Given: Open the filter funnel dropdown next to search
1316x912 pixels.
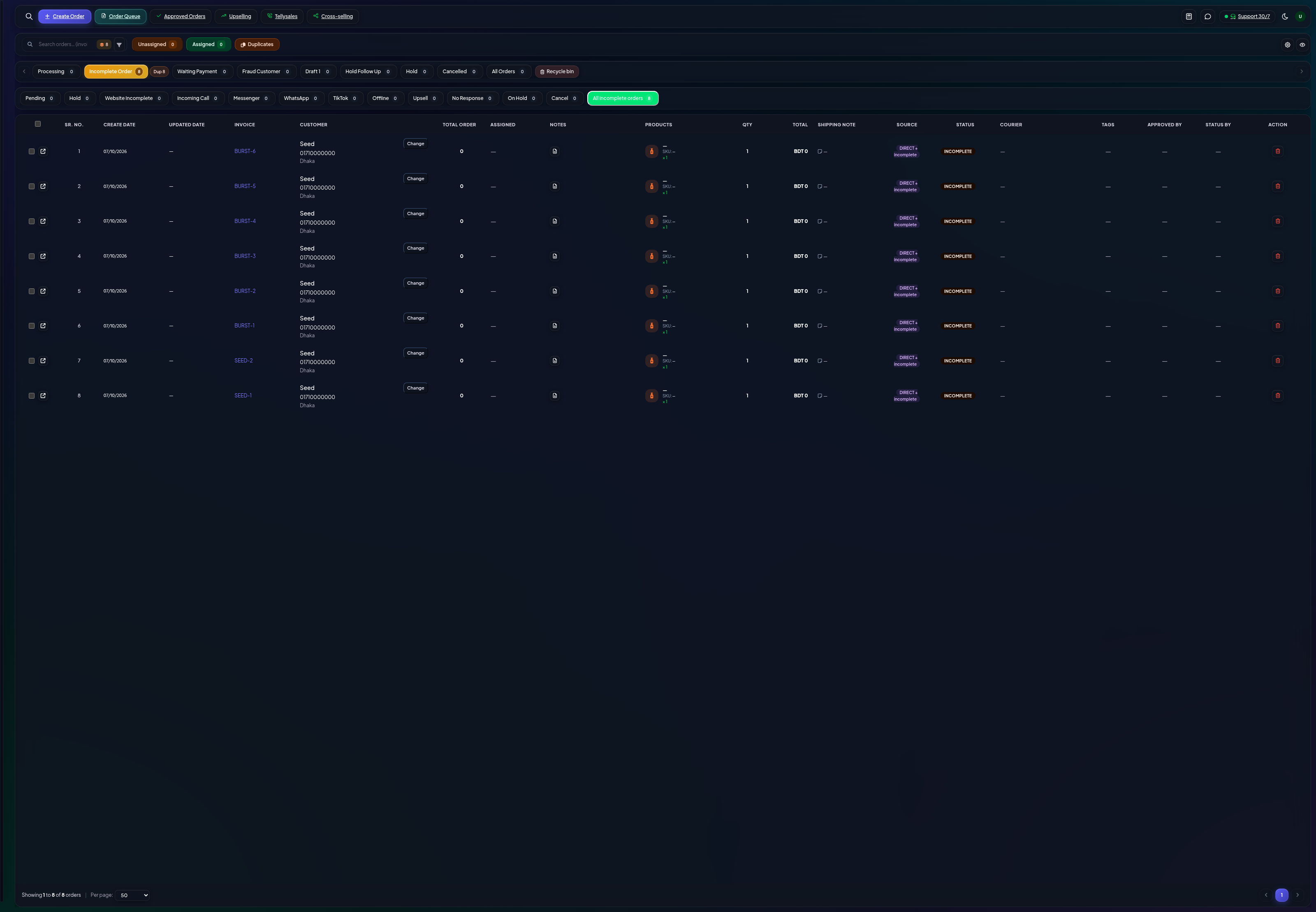Looking at the screenshot, I should (119, 44).
